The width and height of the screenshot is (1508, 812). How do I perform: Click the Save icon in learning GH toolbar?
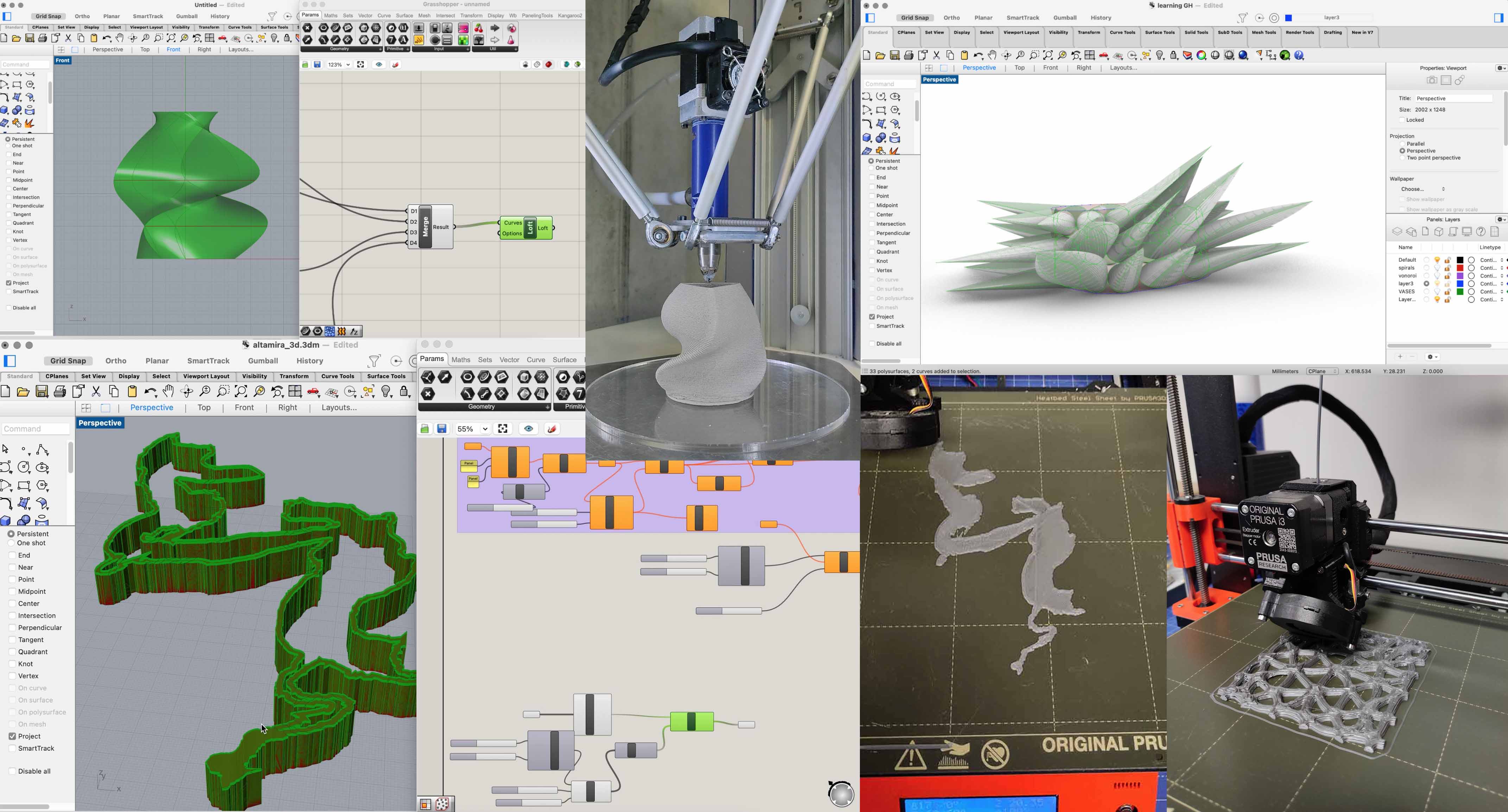click(894, 56)
